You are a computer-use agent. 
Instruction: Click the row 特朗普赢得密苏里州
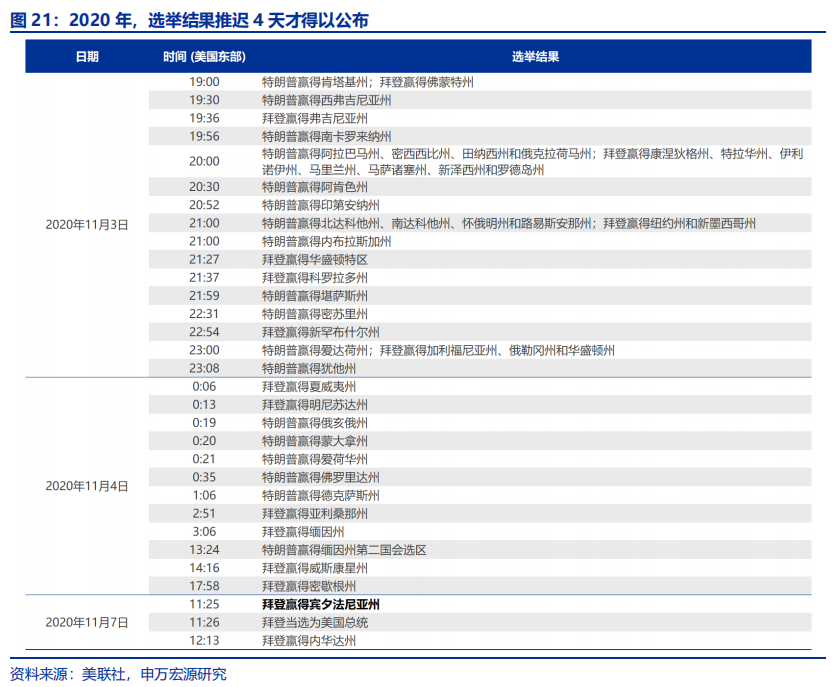tap(480, 314)
